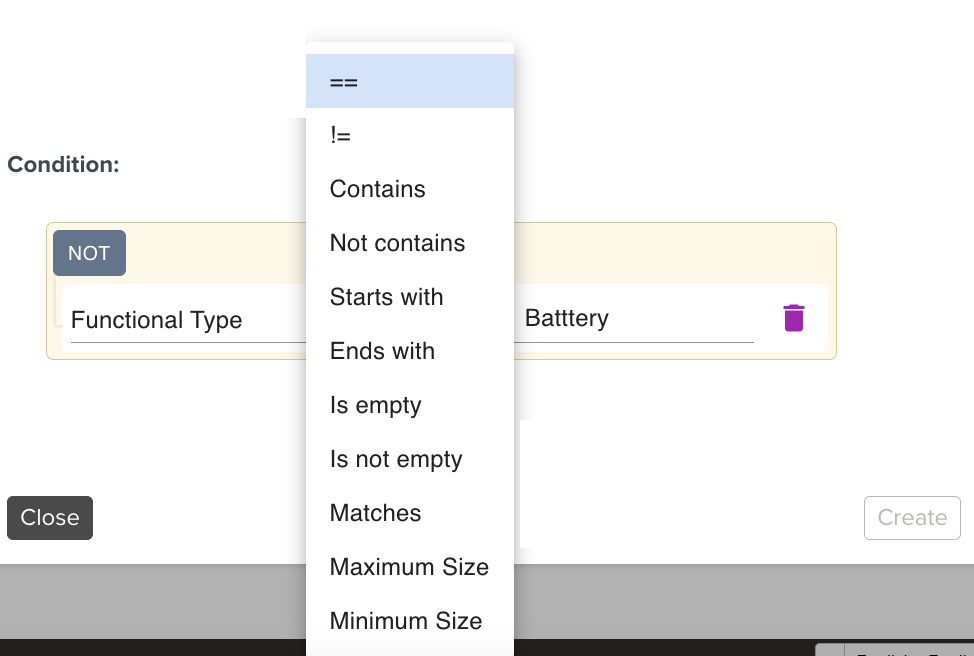Select the Matches operator
Screen dimensions: 974x656
coord(409,513)
